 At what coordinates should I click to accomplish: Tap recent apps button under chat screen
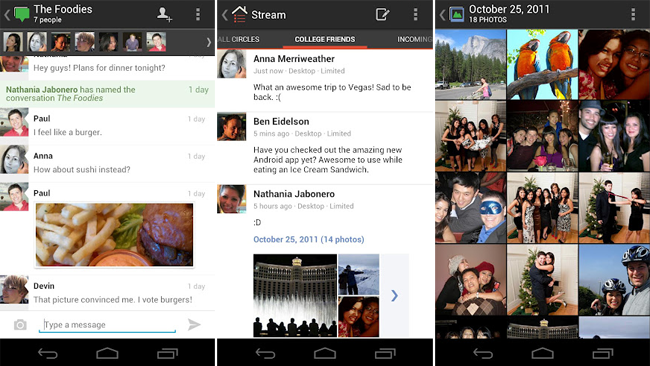[167, 353]
